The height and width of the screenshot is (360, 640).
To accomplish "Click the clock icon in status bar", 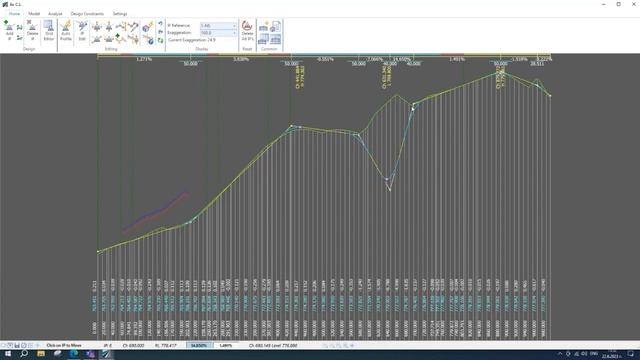I will (x=24, y=345).
